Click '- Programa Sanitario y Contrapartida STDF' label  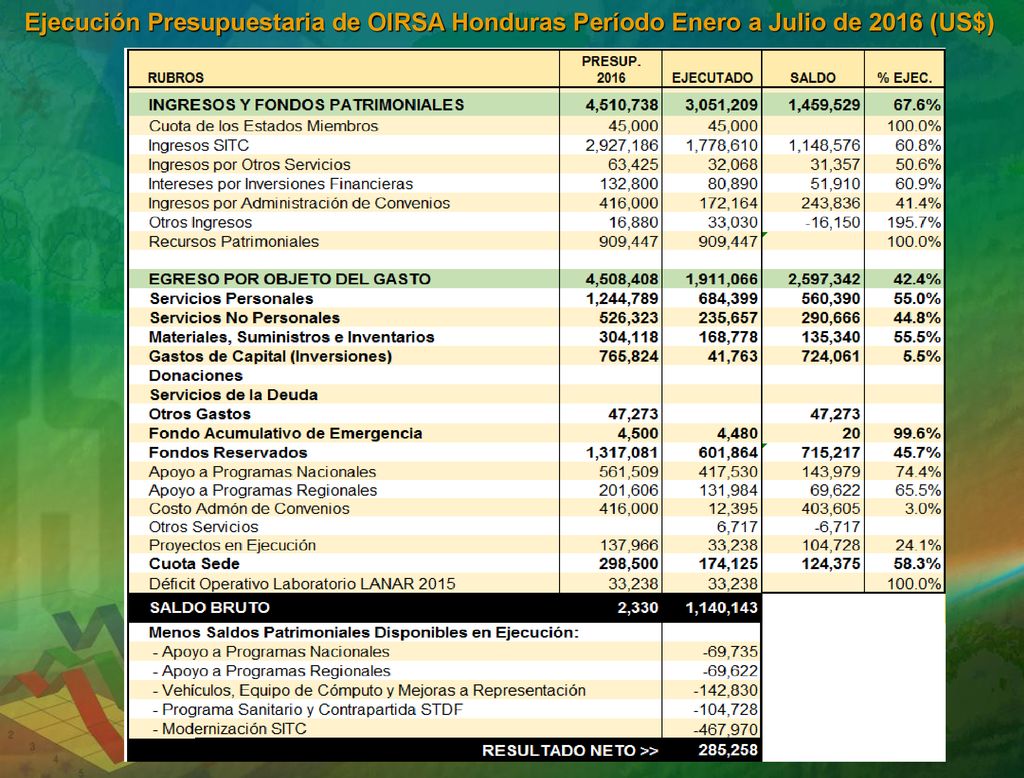point(307,709)
